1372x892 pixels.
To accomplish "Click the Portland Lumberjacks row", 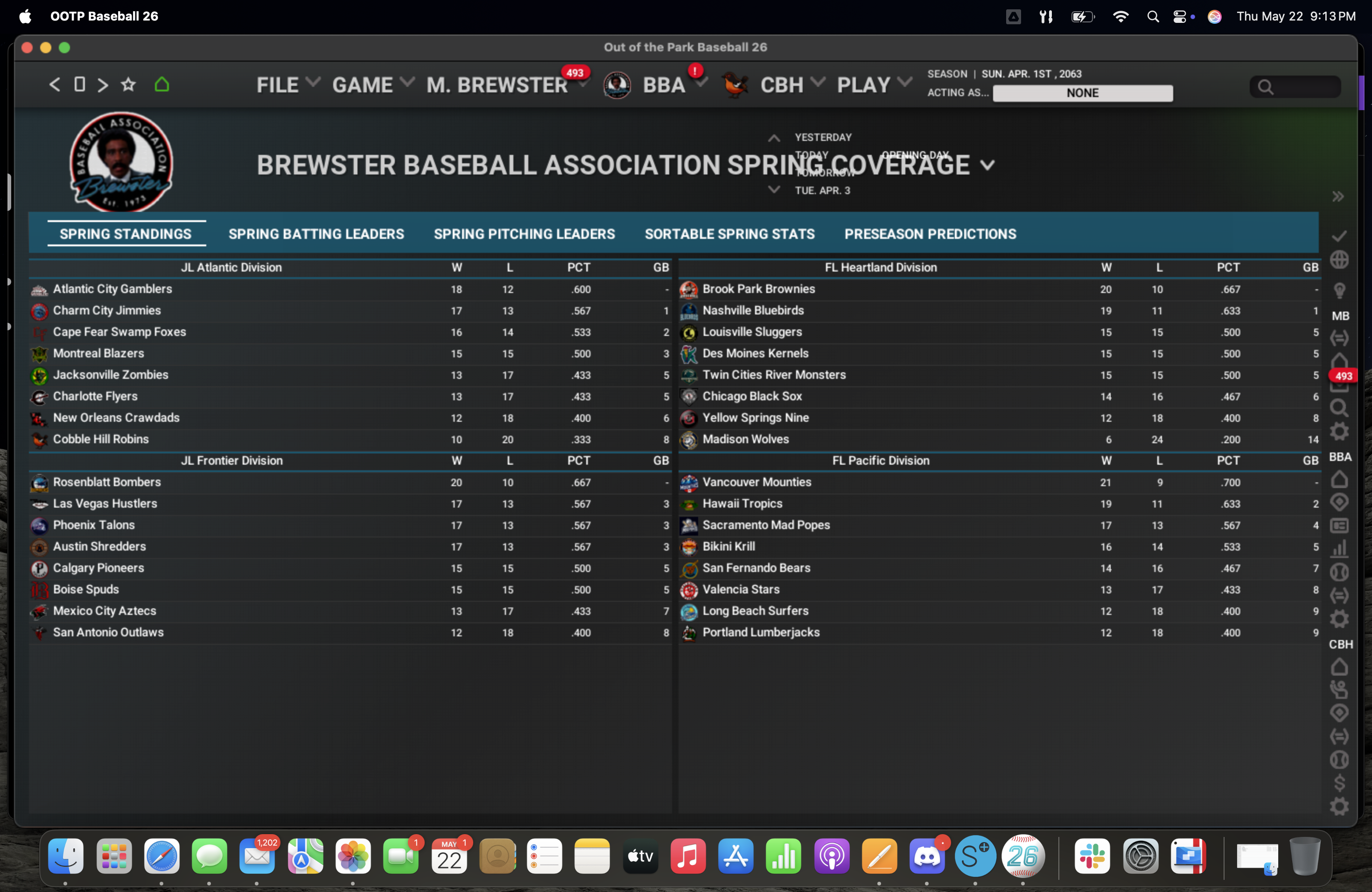I will (x=999, y=633).
